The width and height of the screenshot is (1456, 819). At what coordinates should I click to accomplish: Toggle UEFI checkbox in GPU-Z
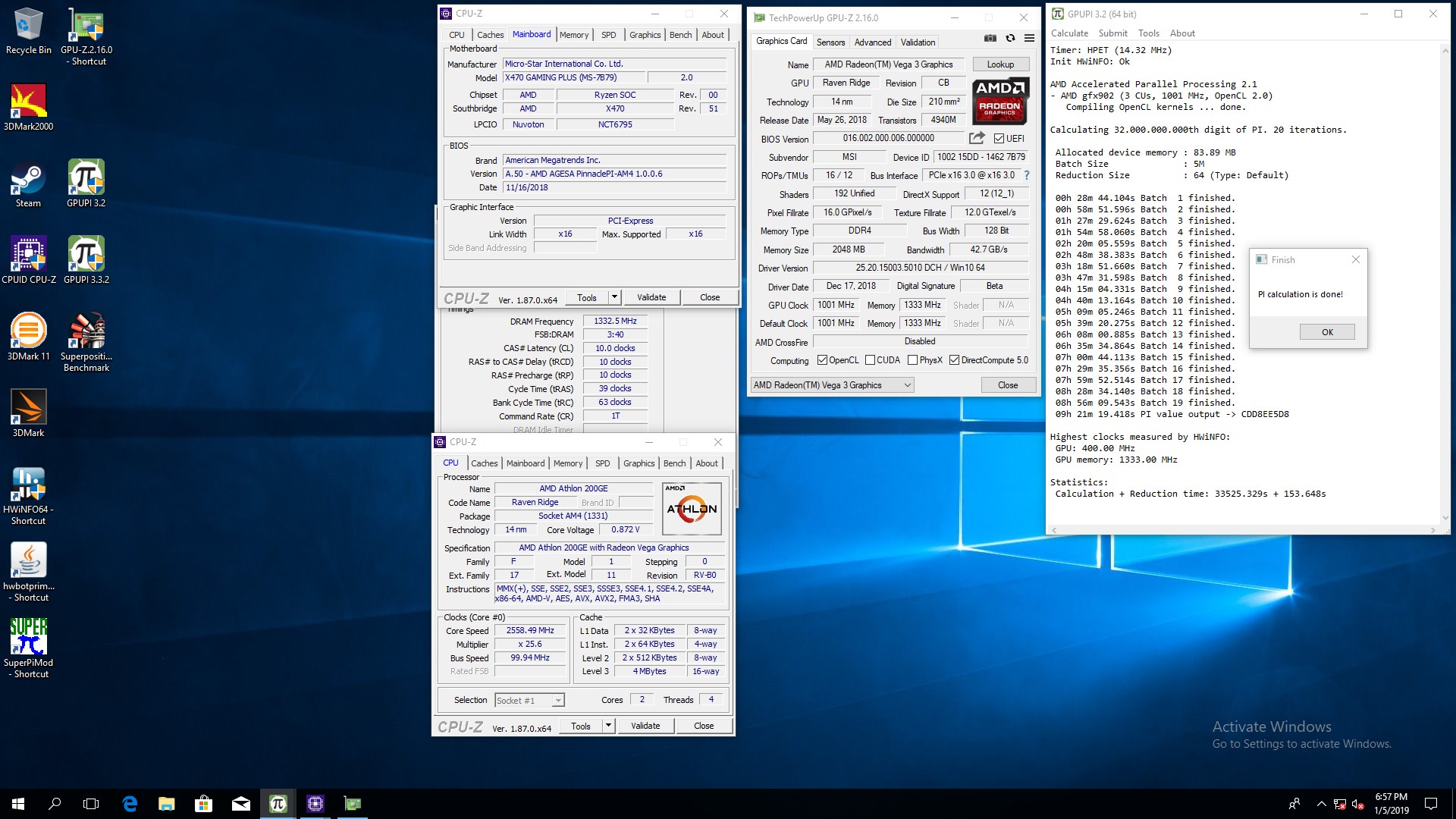999,138
